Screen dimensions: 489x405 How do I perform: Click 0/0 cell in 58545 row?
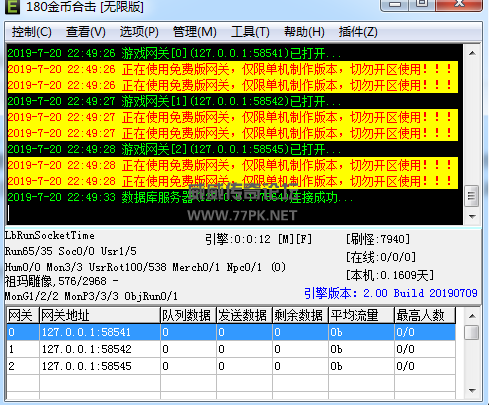pyautogui.click(x=425, y=366)
